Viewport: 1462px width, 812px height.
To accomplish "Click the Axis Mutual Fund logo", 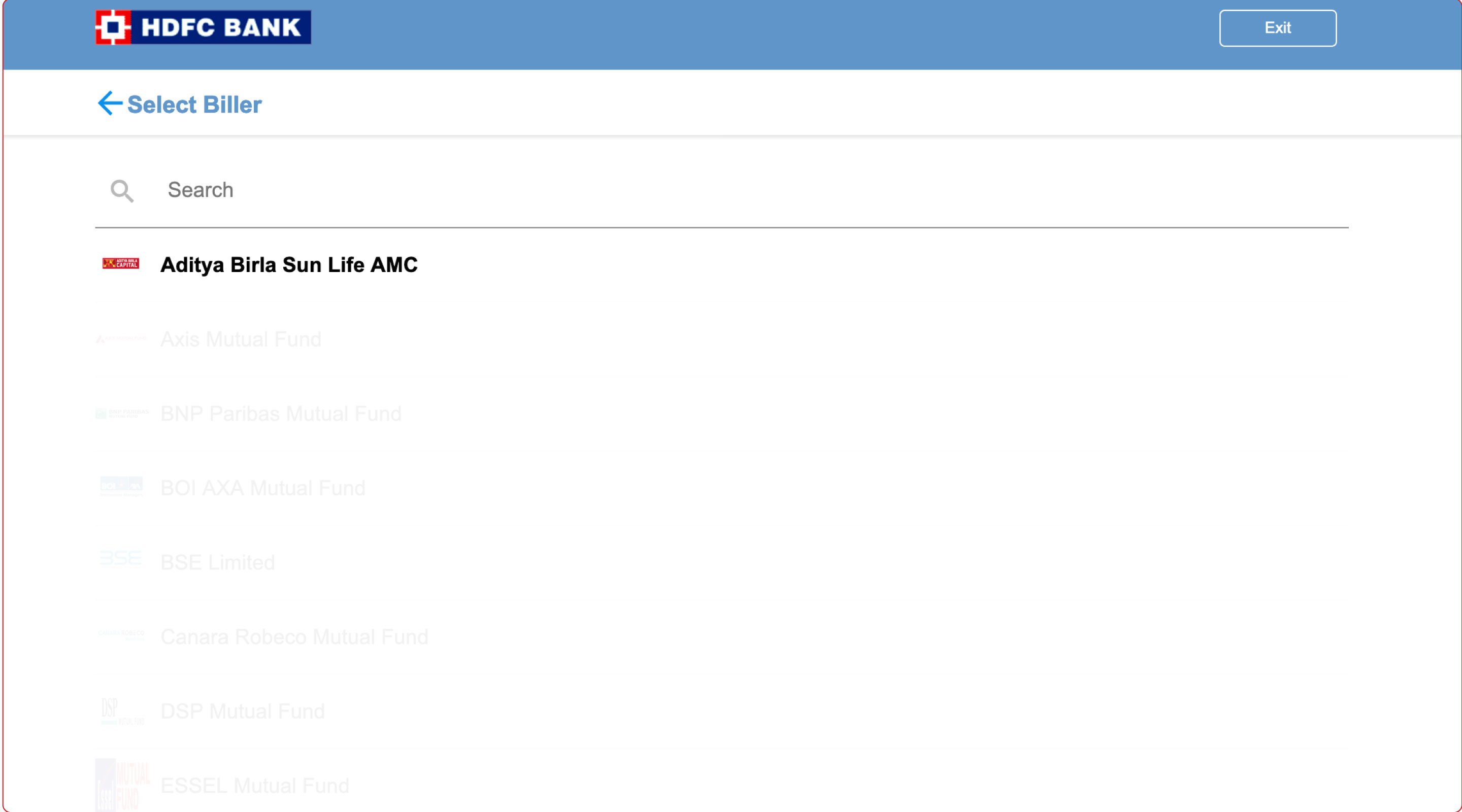I will (121, 340).
